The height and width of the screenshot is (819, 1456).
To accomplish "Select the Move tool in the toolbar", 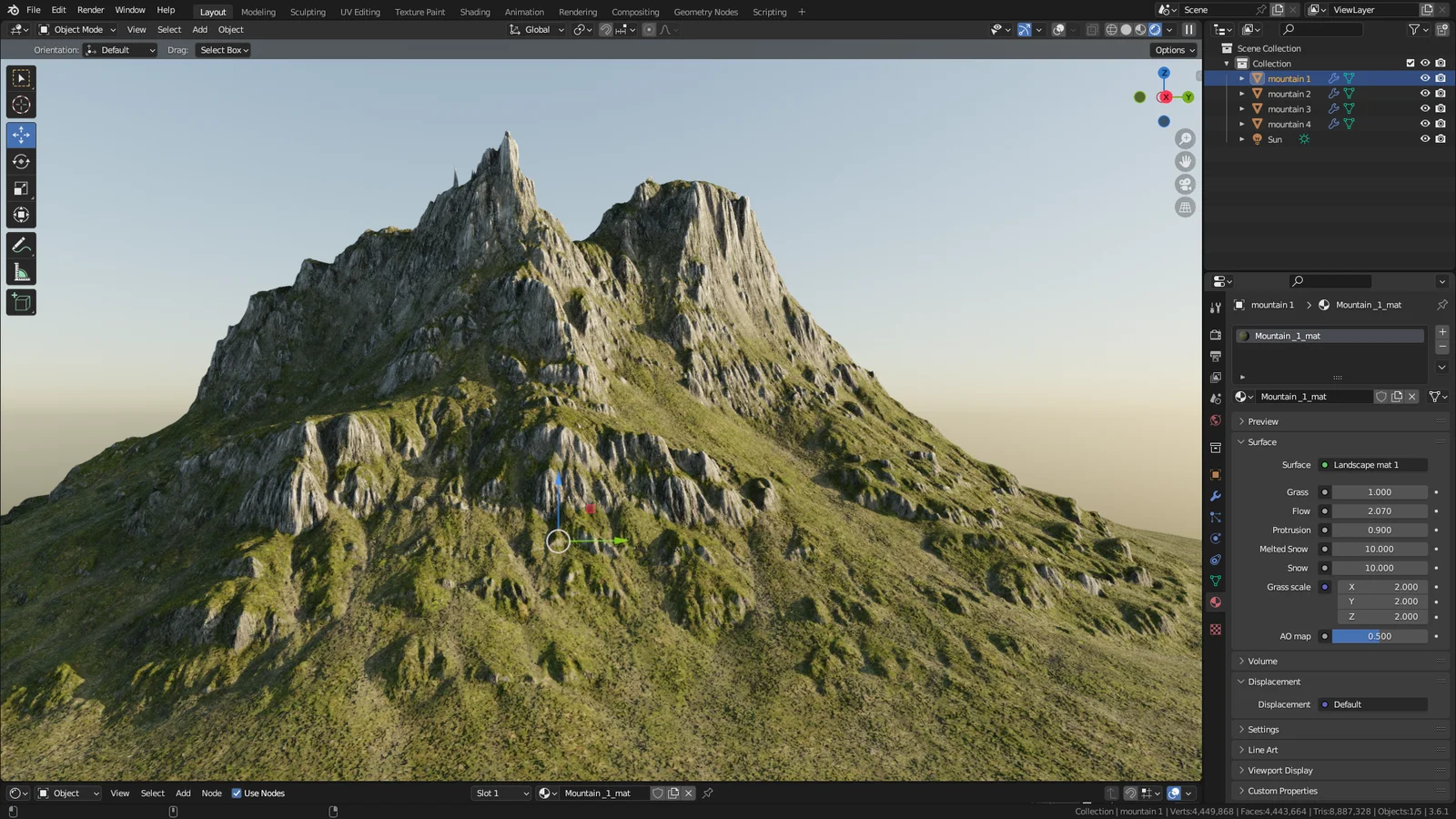I will pos(21,134).
